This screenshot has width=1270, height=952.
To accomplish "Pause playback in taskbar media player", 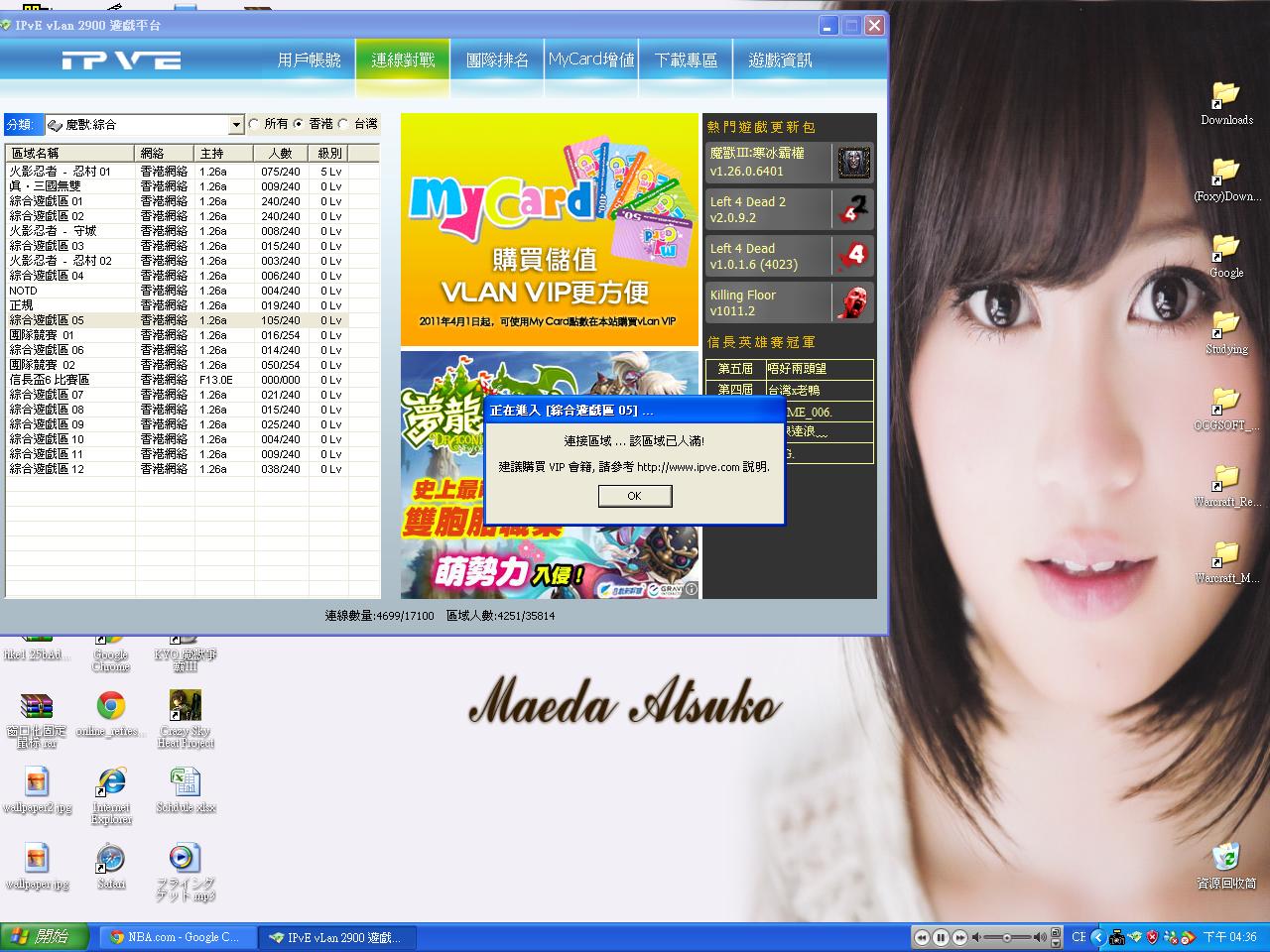I will [941, 937].
